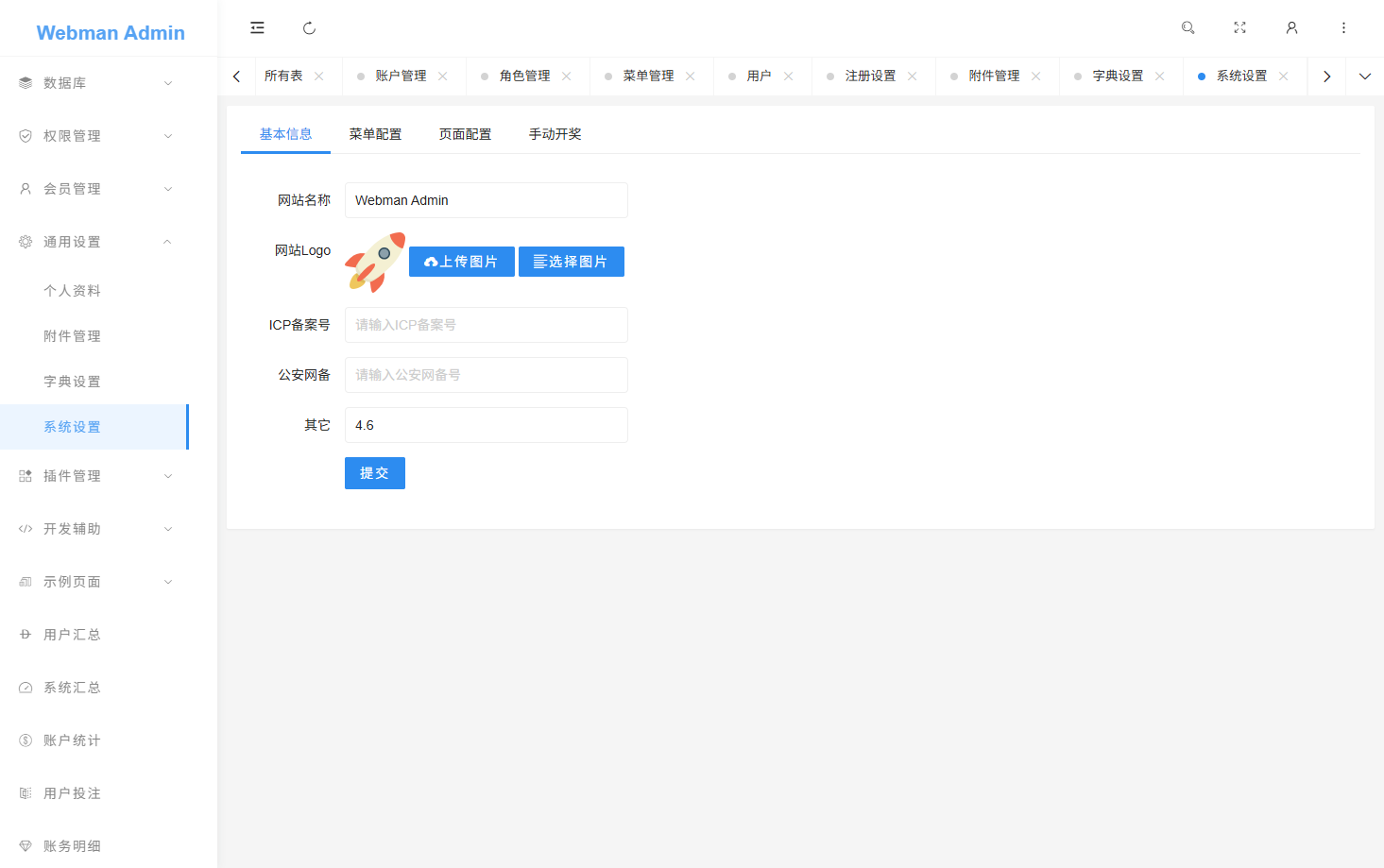
Task: Switch to the 菜单配置 tab
Action: tap(375, 133)
